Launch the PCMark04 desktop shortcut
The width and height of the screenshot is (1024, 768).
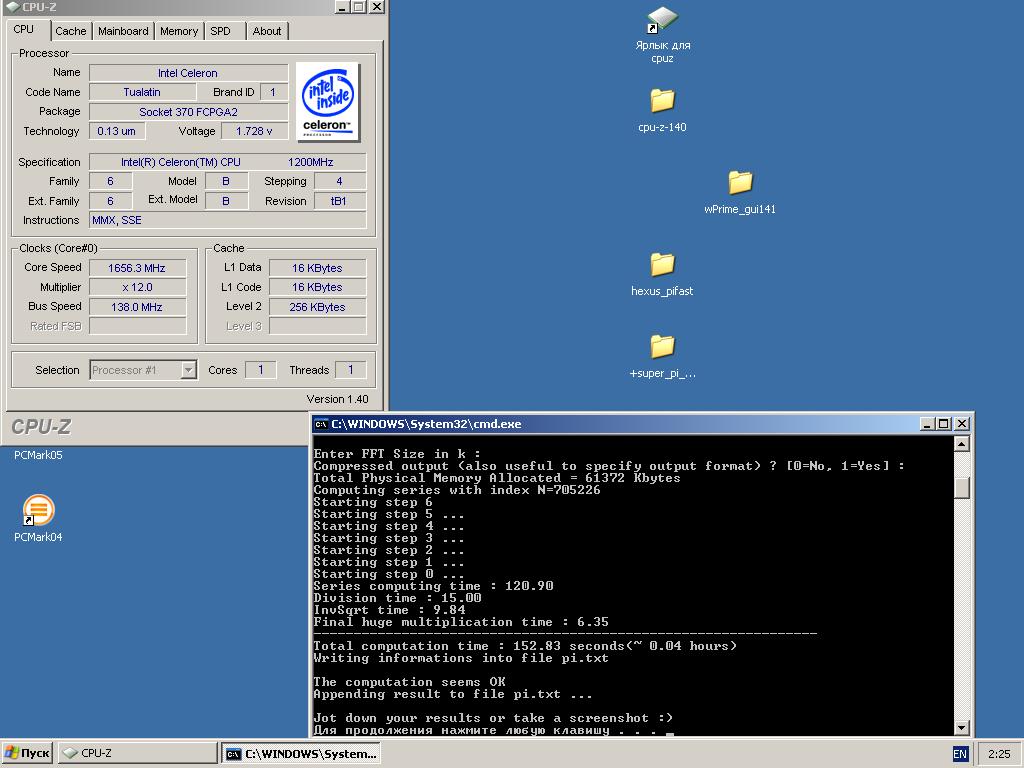tap(39, 519)
